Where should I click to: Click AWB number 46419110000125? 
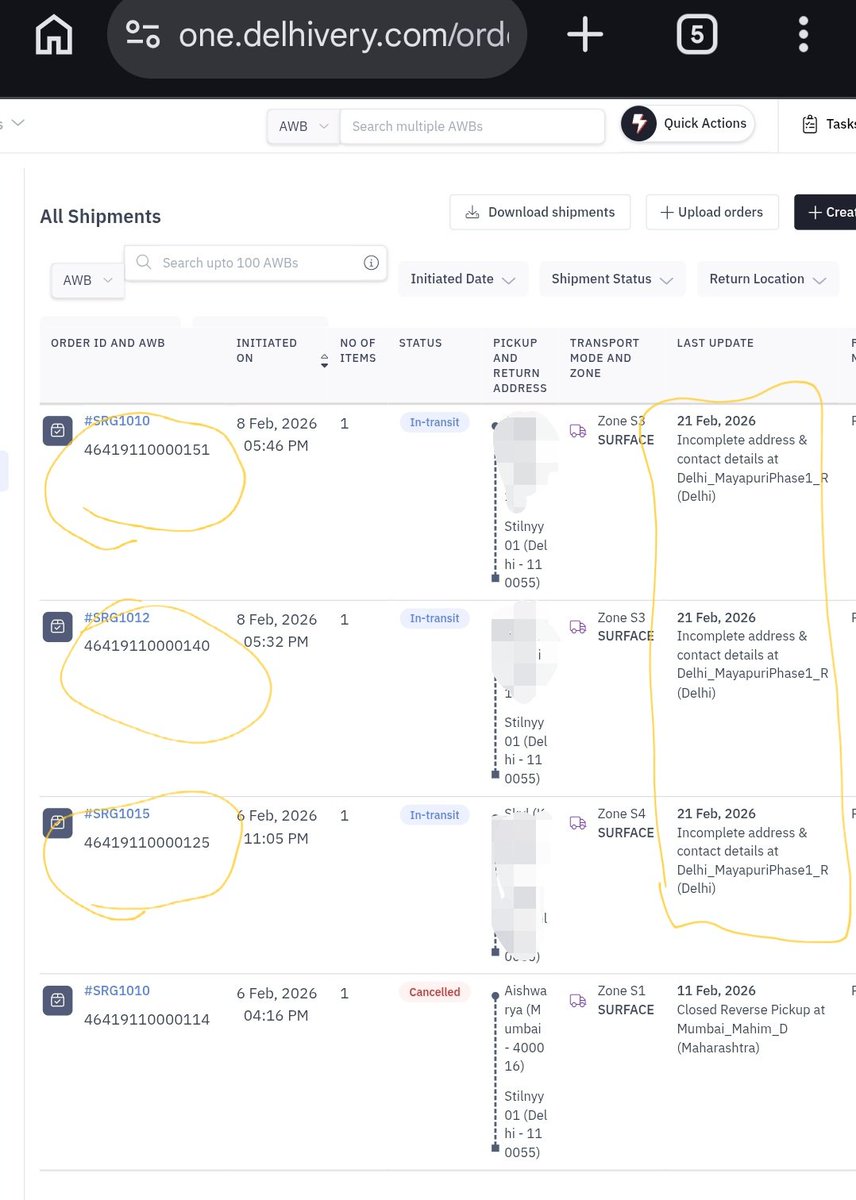(147, 843)
